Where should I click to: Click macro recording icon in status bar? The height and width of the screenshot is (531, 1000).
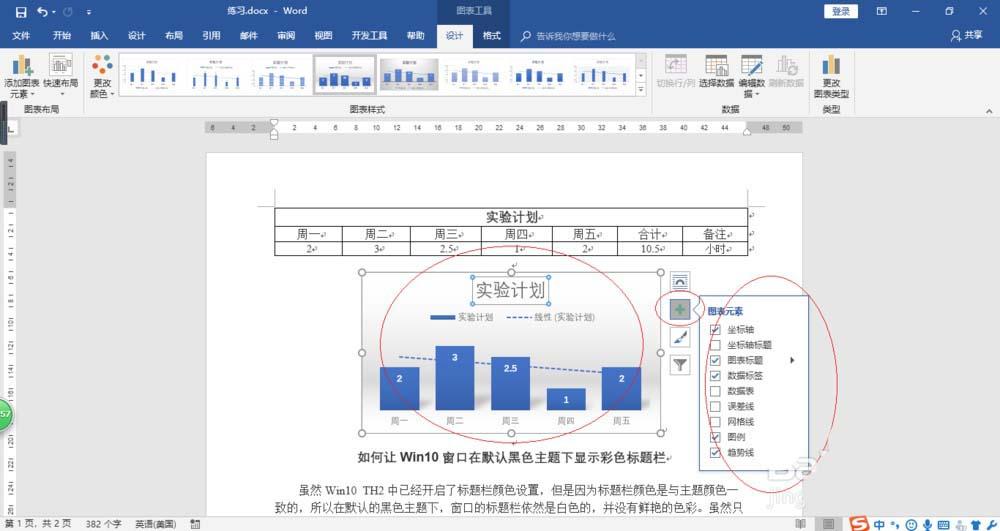click(195, 523)
